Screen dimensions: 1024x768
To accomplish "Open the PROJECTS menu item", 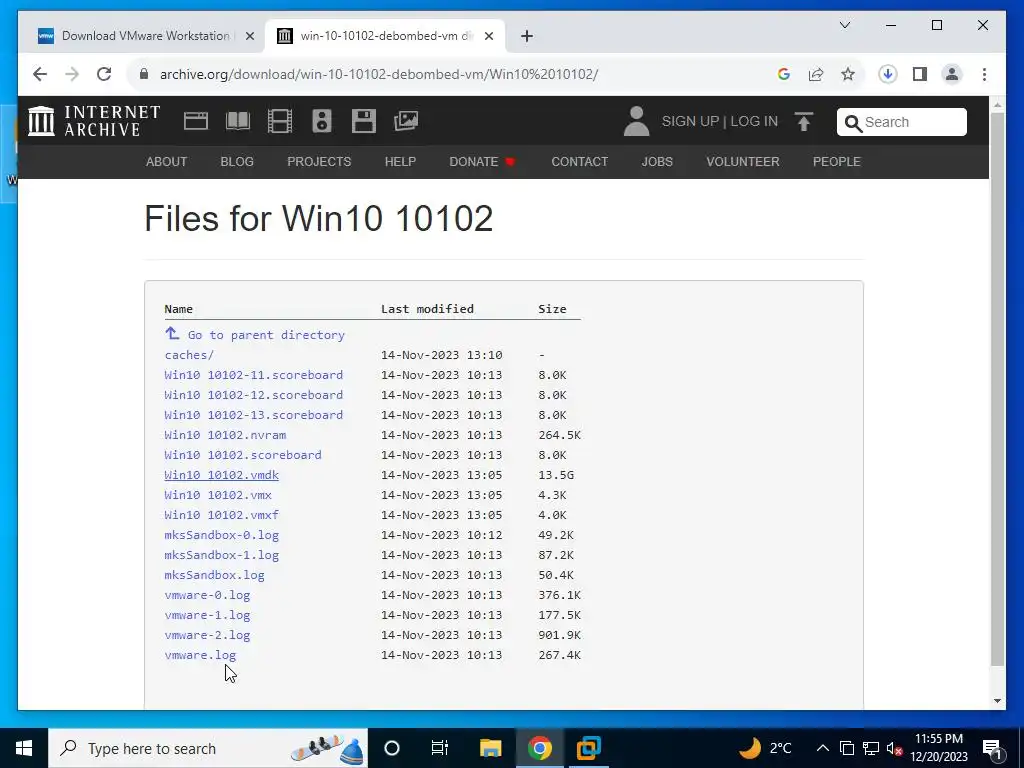I will [x=319, y=161].
